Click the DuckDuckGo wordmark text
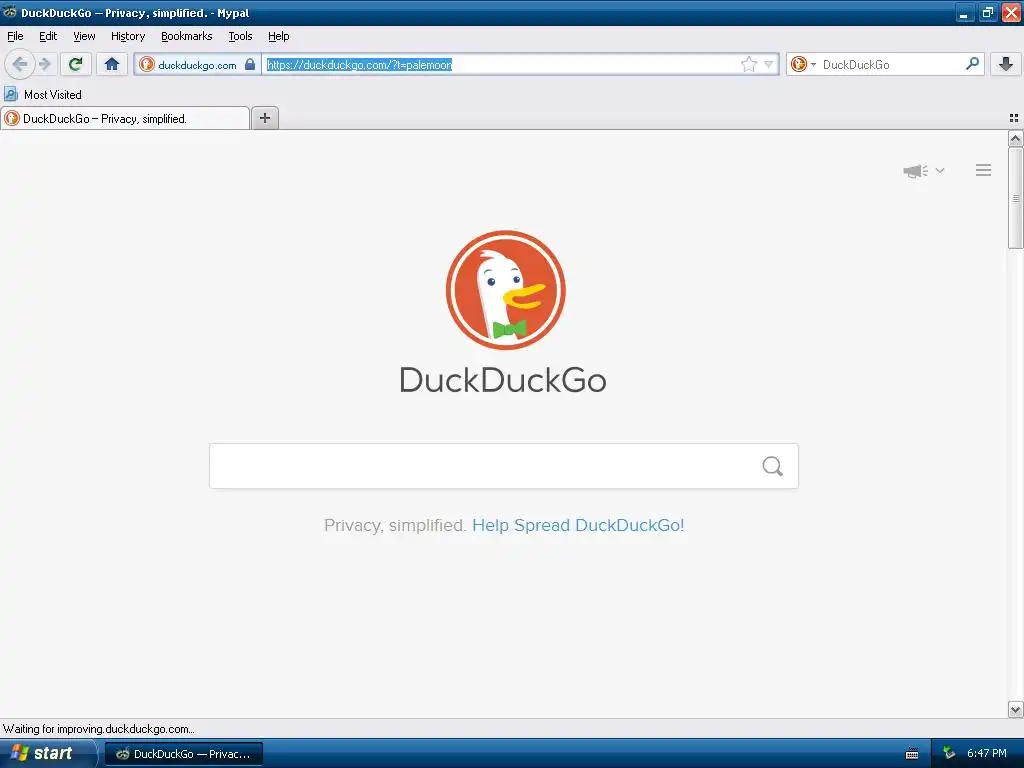The height and width of the screenshot is (768, 1024). [503, 380]
